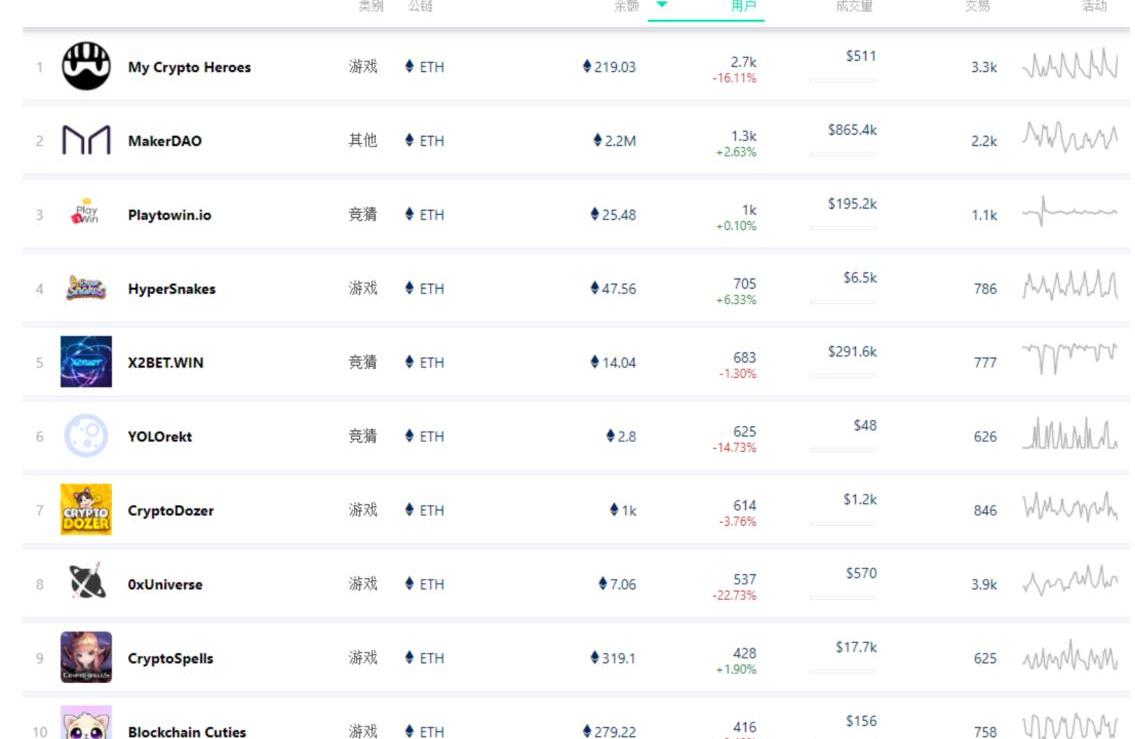Open the MakerDAO name link

pyautogui.click(x=165, y=141)
